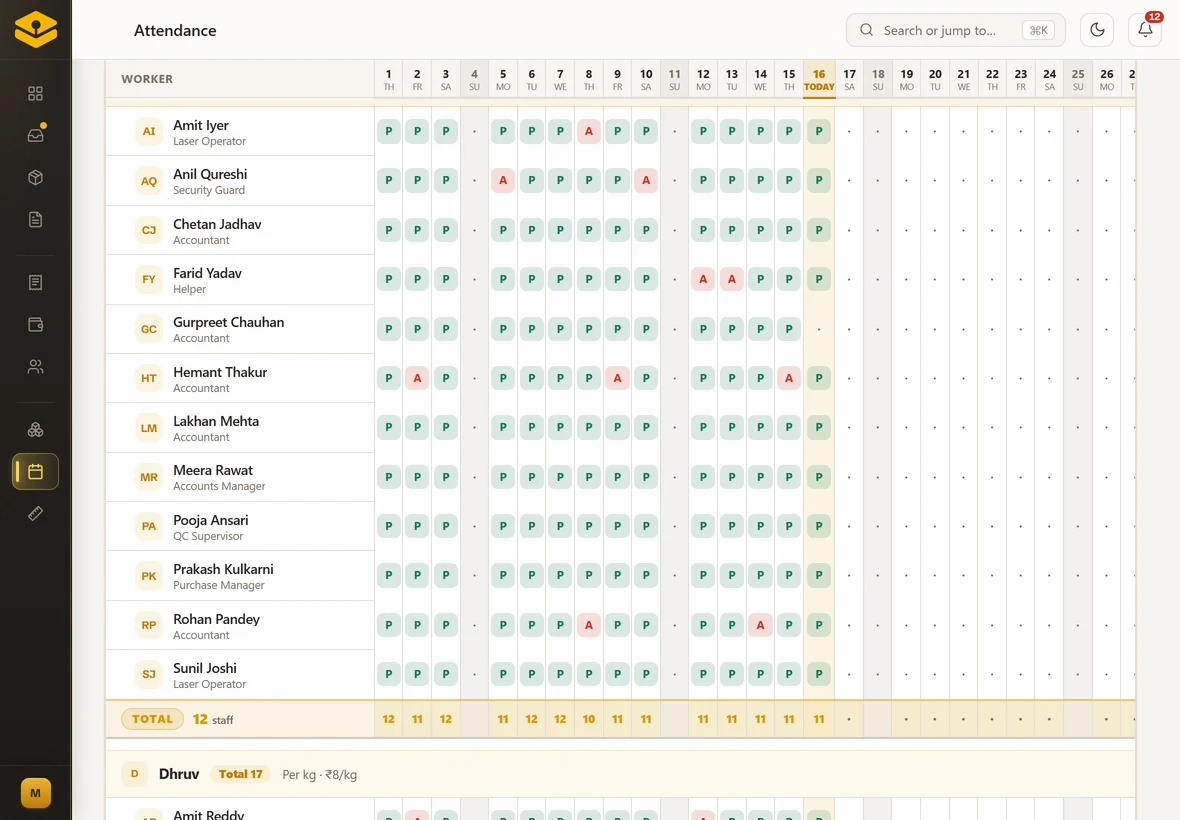The image size is (1180, 820).
Task: Open the Dhruv group header
Action: coord(620,774)
